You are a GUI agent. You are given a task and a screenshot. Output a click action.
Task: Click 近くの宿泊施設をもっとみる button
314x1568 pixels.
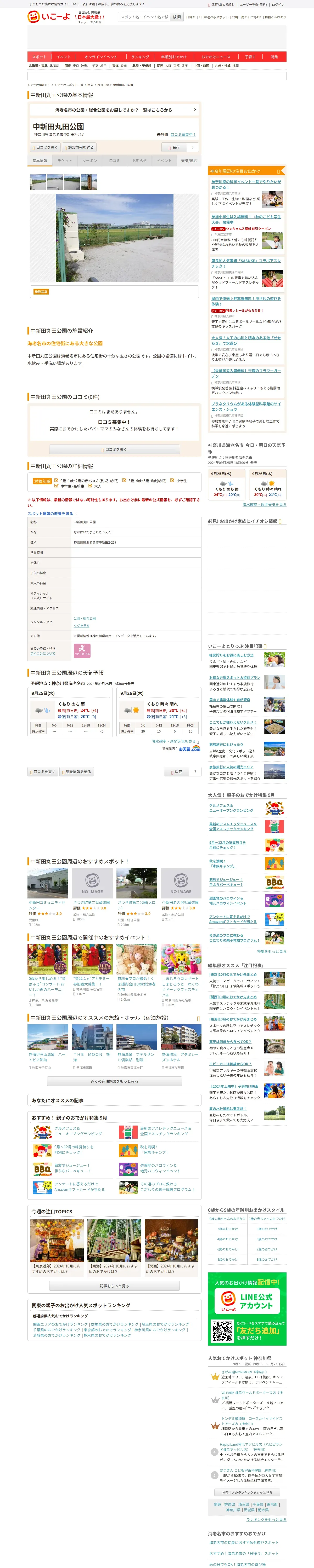pos(114,1082)
